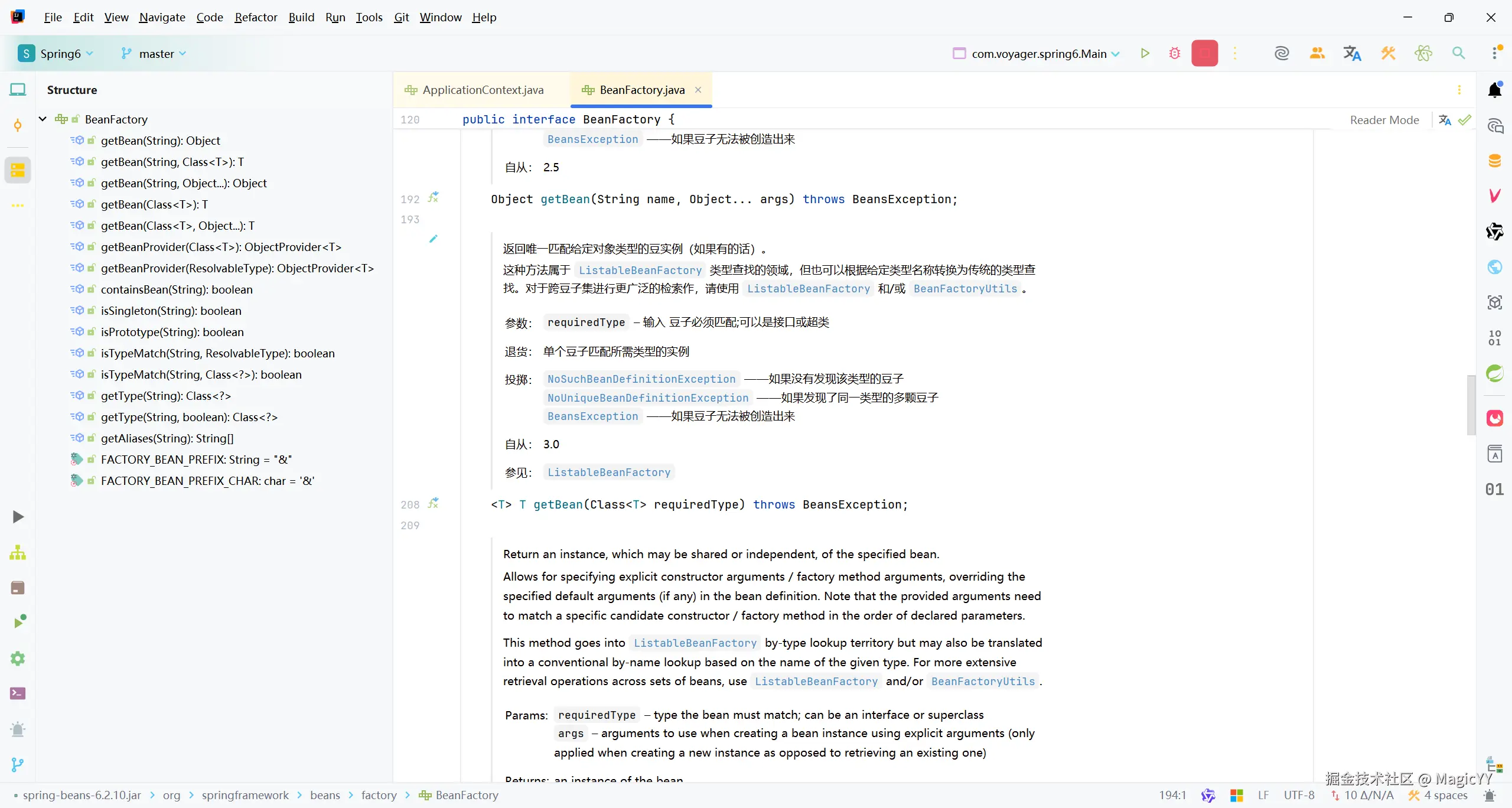Open the Refactor menu
Screen dimensions: 1512x808
pyautogui.click(x=255, y=17)
